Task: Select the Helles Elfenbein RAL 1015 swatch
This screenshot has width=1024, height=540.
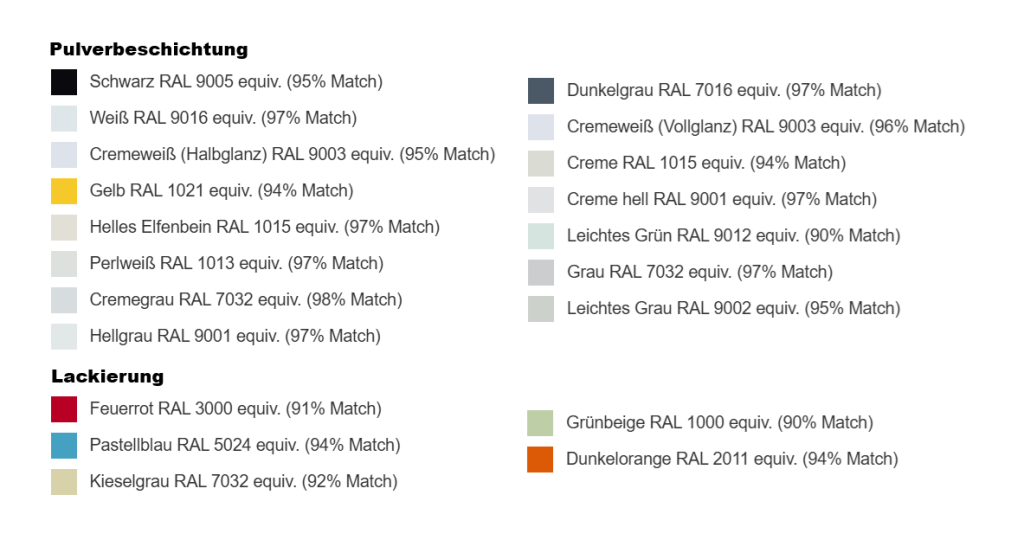Action: (64, 227)
